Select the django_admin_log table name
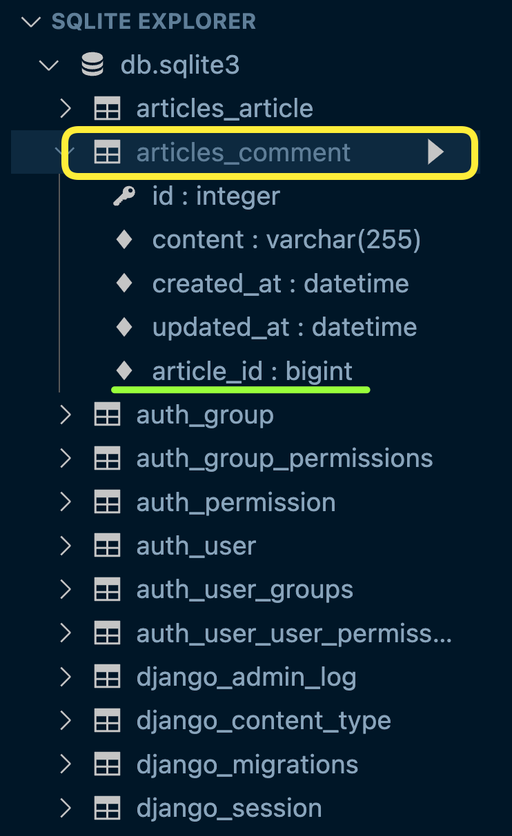 246,678
